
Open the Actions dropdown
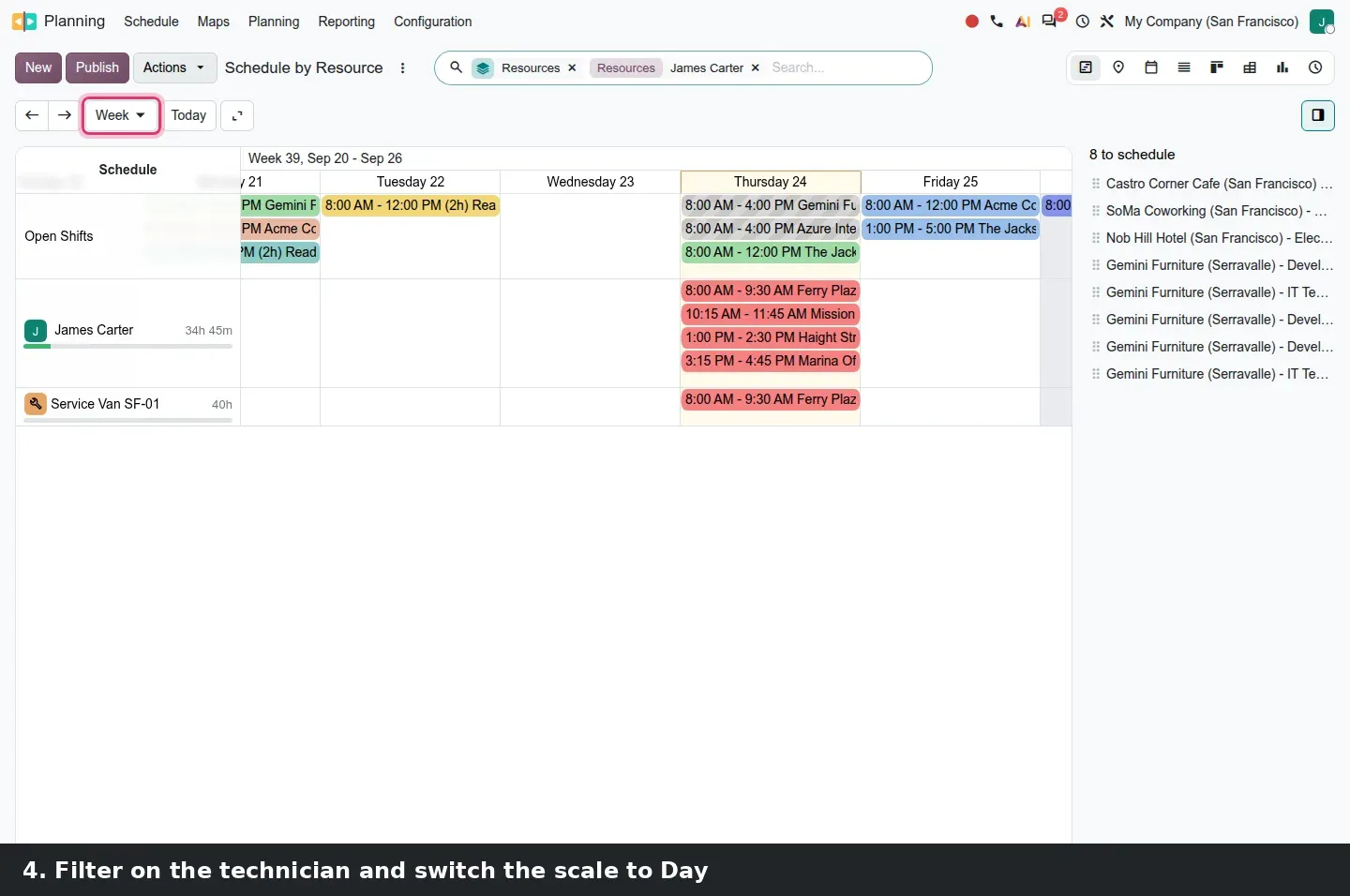point(174,67)
